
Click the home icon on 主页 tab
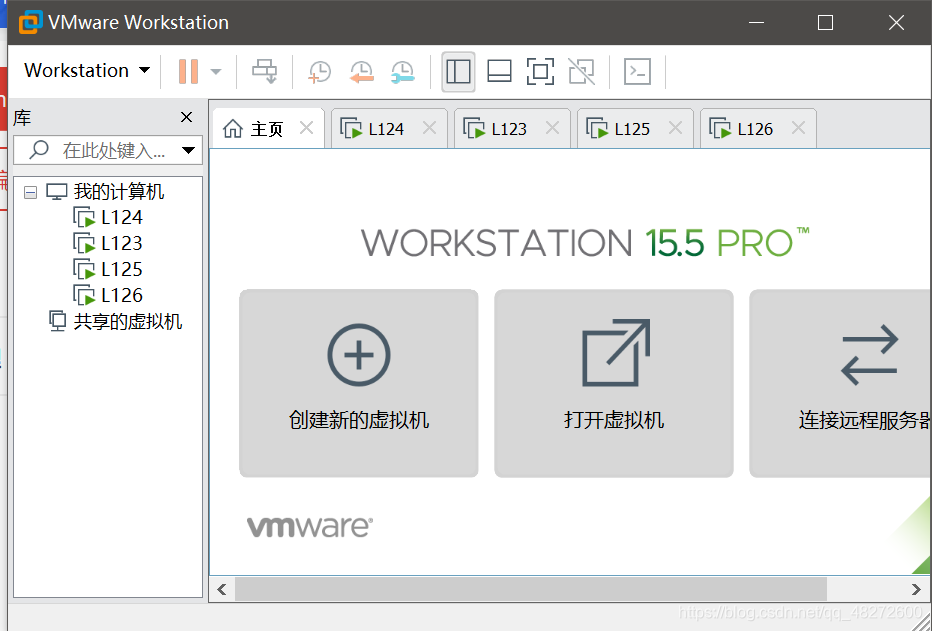pyautogui.click(x=233, y=128)
